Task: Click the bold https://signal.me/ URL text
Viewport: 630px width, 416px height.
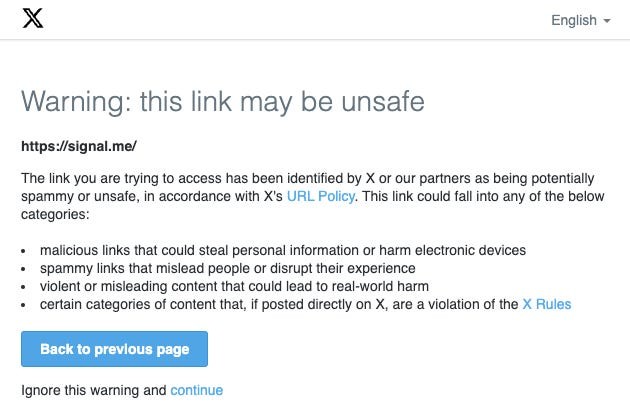Action: [x=78, y=146]
